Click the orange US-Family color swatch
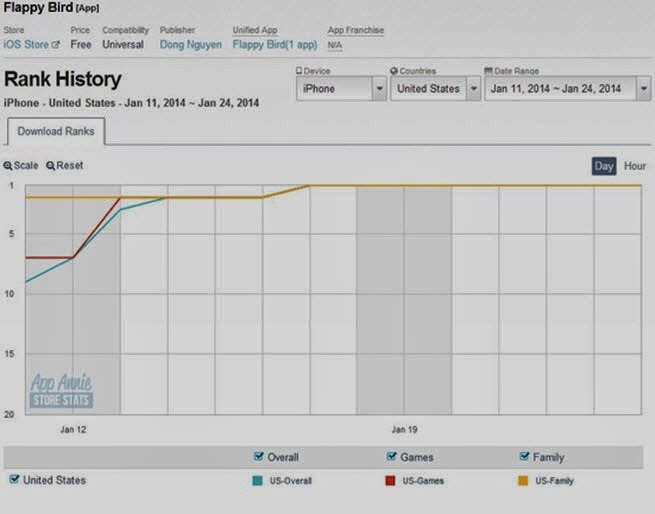655x514 pixels. click(x=523, y=481)
